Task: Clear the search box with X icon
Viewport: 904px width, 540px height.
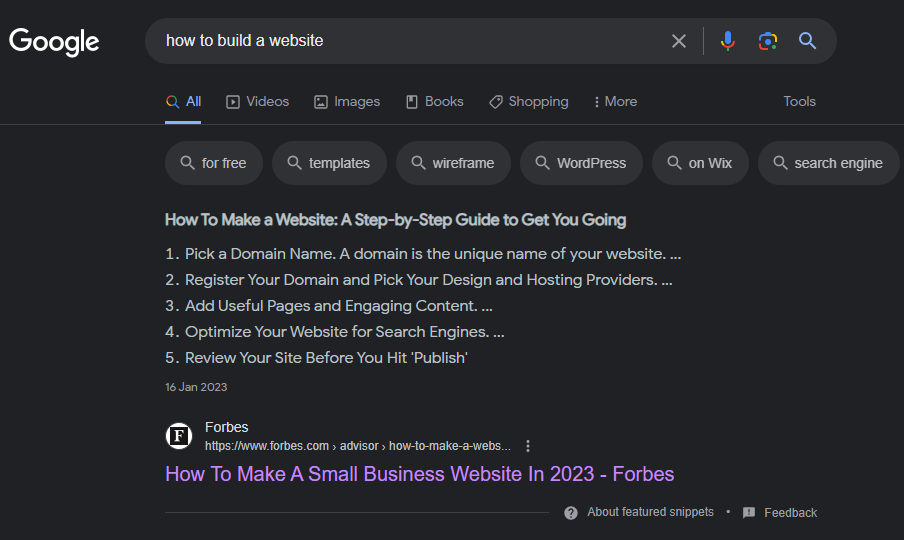Action: click(x=679, y=41)
